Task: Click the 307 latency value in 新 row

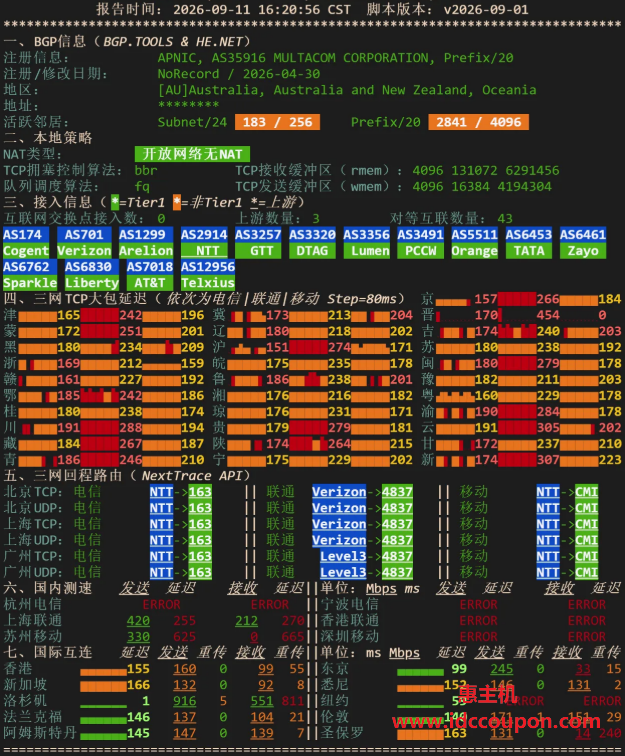Action: click(548, 459)
